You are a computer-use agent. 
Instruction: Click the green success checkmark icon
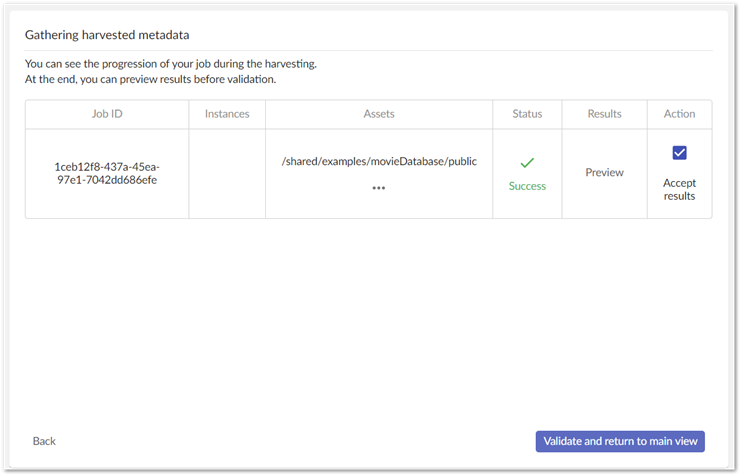(527, 163)
